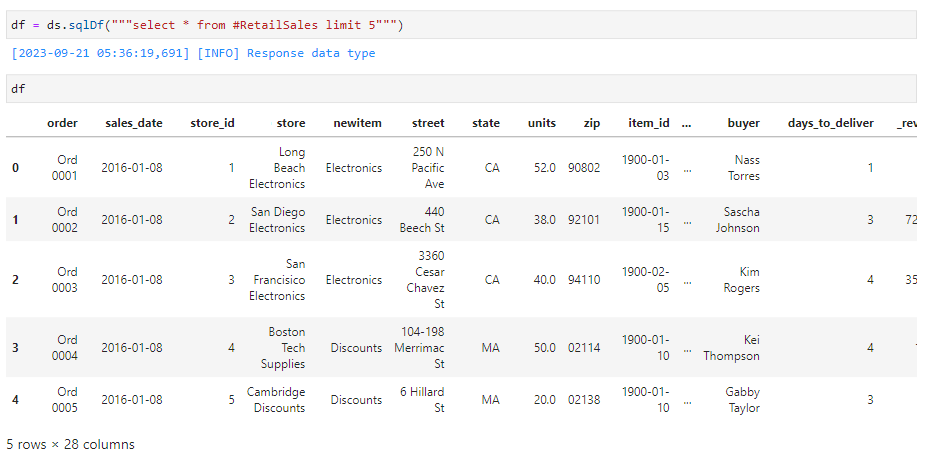
Task: Click the INFO Response data type log line
Action: [x=190, y=53]
